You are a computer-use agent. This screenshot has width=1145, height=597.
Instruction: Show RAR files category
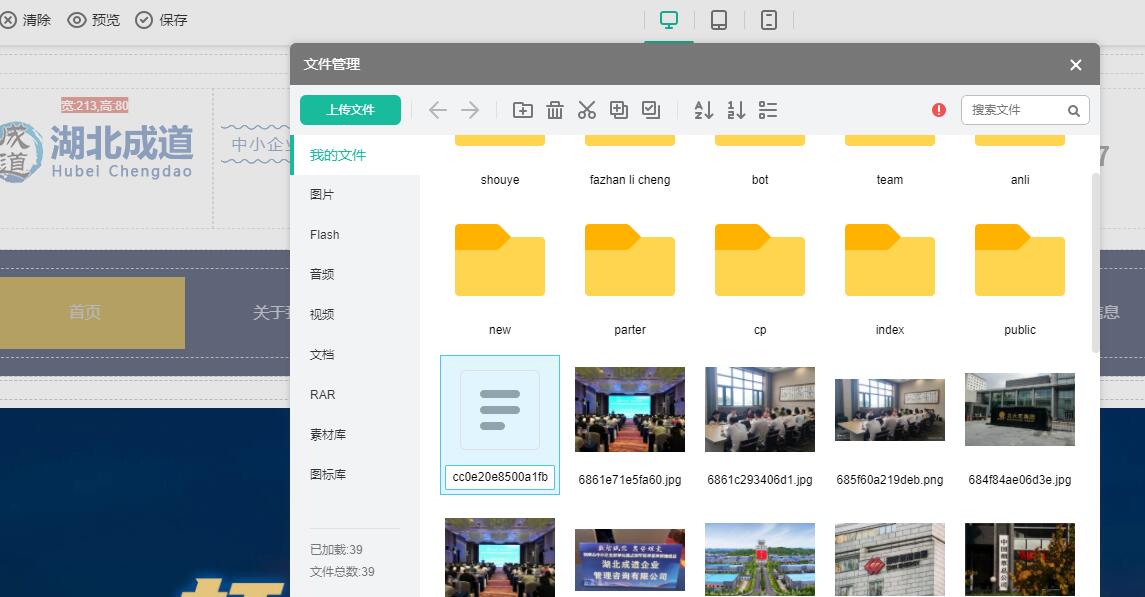tap(356, 395)
